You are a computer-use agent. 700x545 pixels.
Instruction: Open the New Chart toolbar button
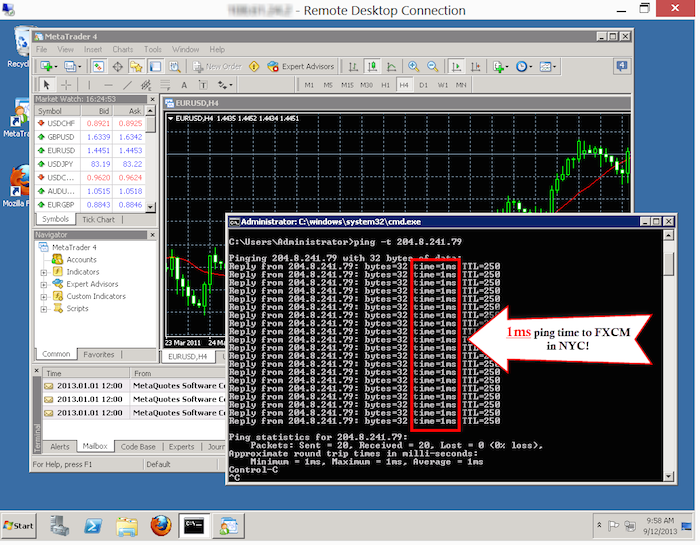click(x=48, y=67)
